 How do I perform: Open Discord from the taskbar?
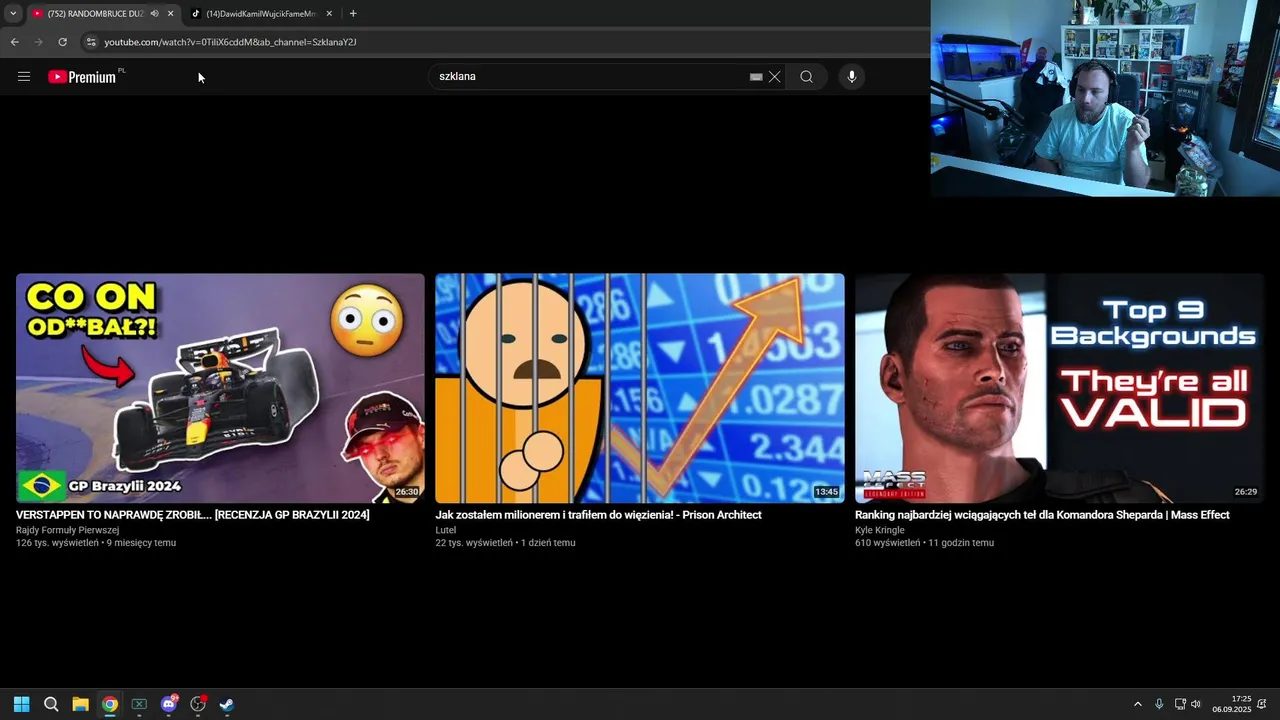(168, 704)
